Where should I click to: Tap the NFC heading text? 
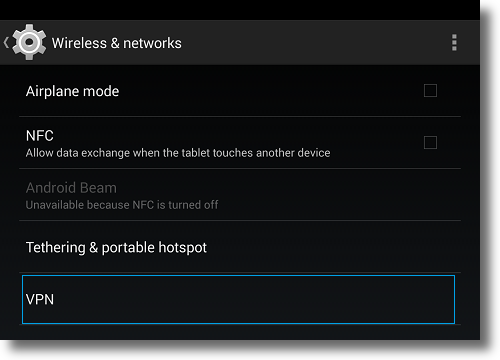coord(40,136)
